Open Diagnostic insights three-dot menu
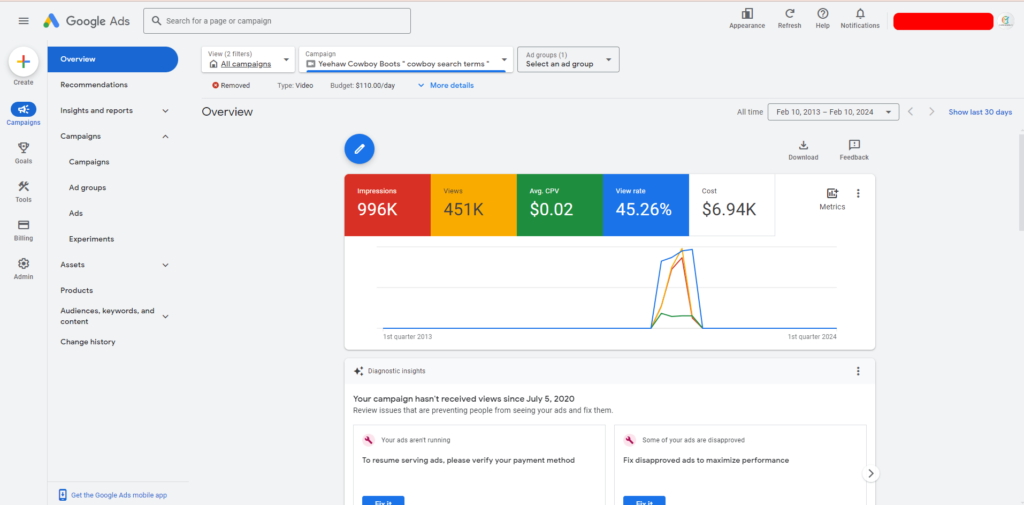The image size is (1024, 505). (858, 371)
